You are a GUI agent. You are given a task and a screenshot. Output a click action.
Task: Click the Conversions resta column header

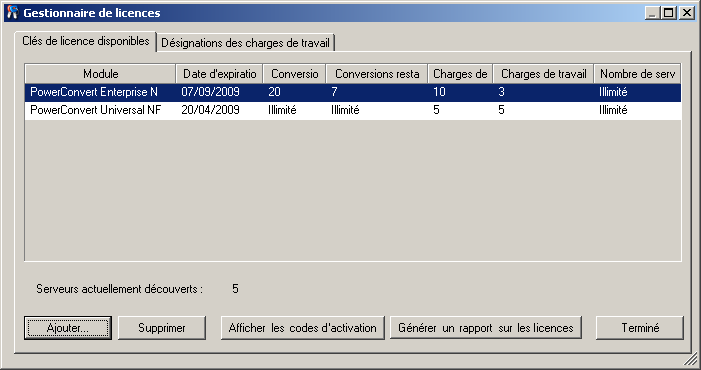tap(377, 74)
